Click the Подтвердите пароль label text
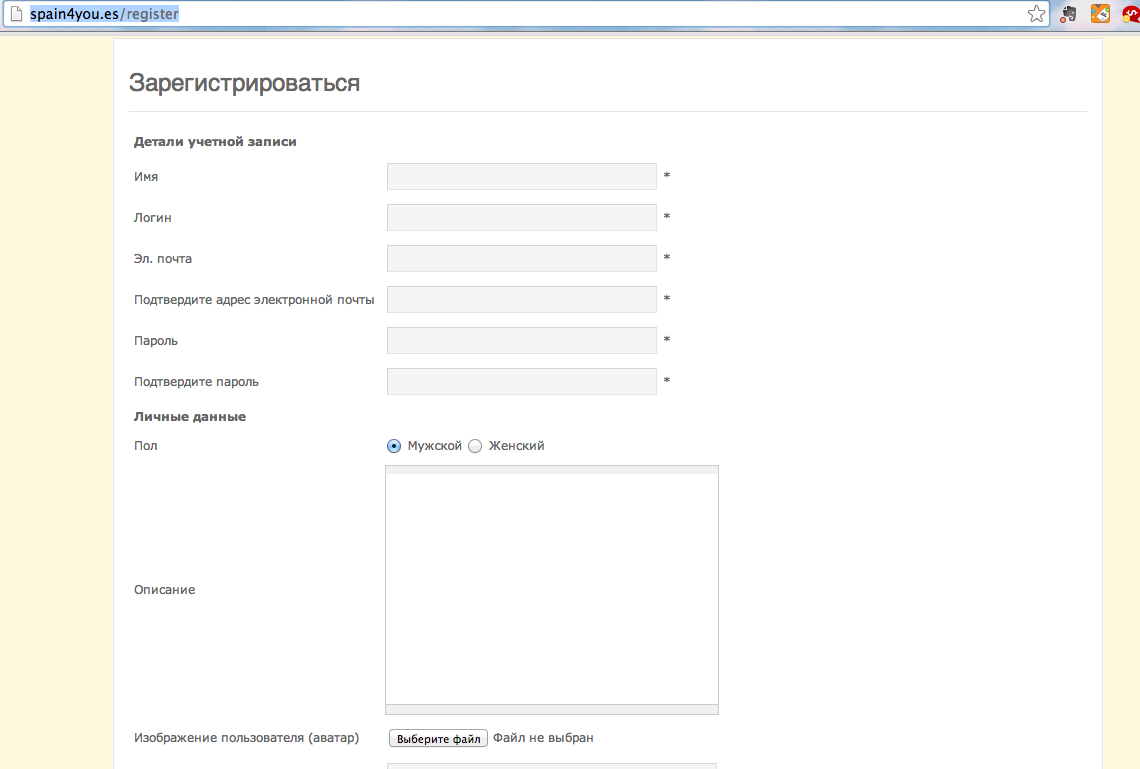 (x=196, y=382)
